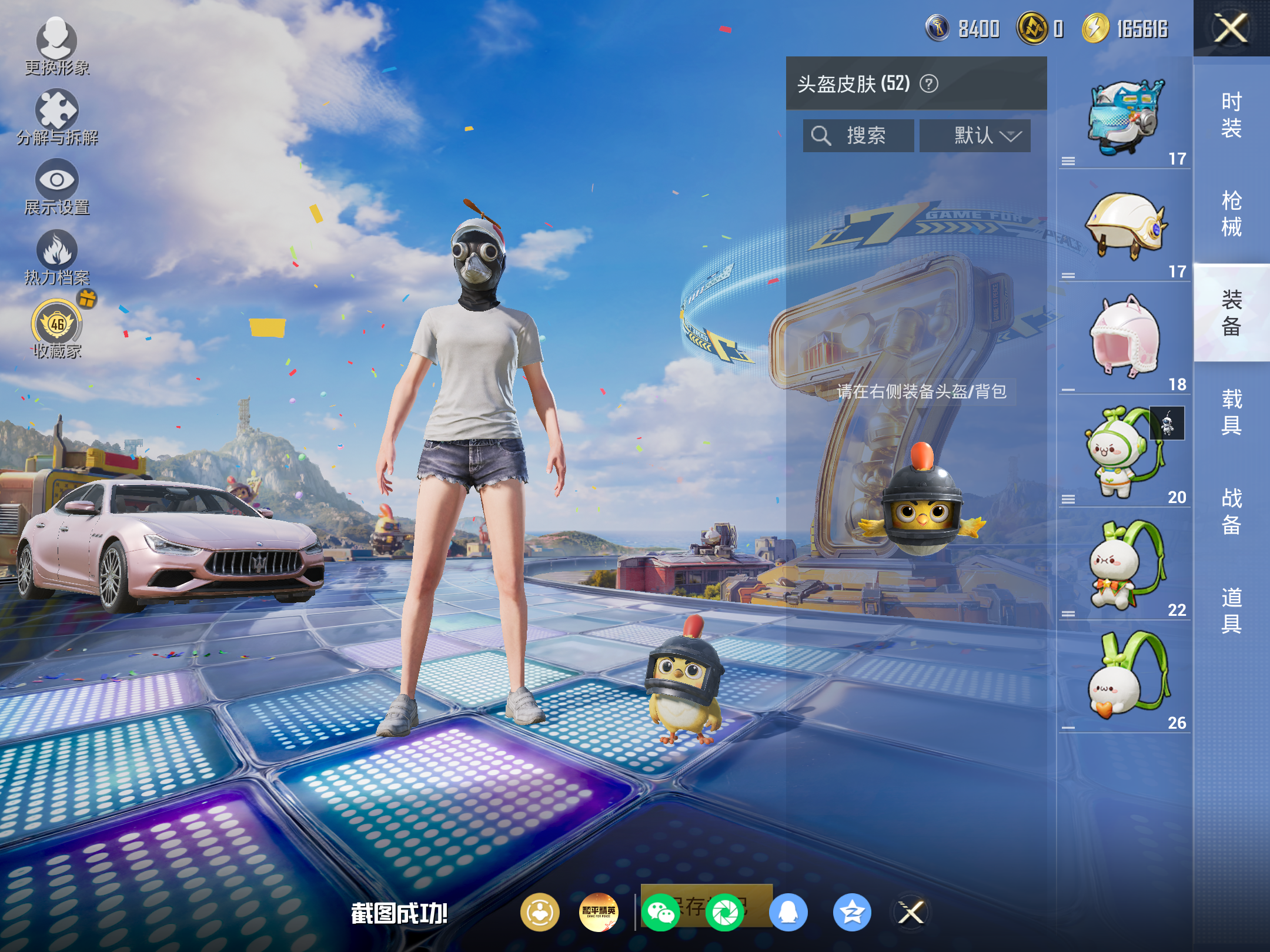Switch to the 时装 tab
The image size is (1270, 952).
(x=1232, y=115)
